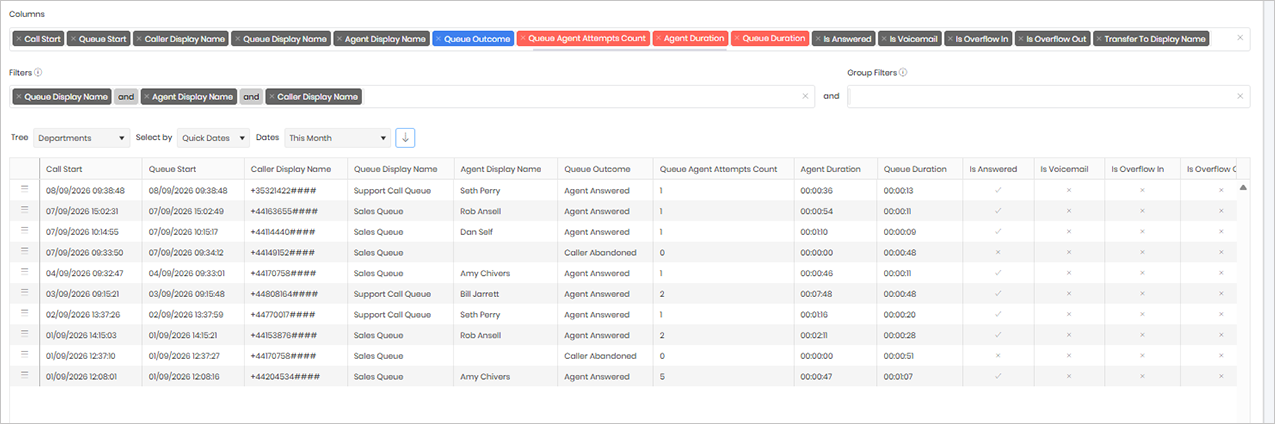Open row menu for 01/09/2026 12:08:01 call
This screenshot has width=1275, height=424.
tap(24, 377)
